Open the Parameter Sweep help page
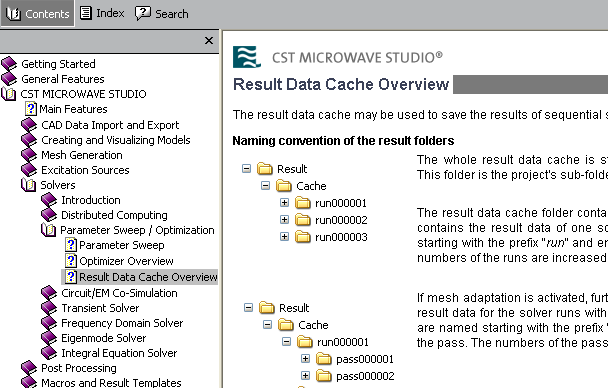The height and width of the screenshot is (388, 608). click(x=122, y=245)
